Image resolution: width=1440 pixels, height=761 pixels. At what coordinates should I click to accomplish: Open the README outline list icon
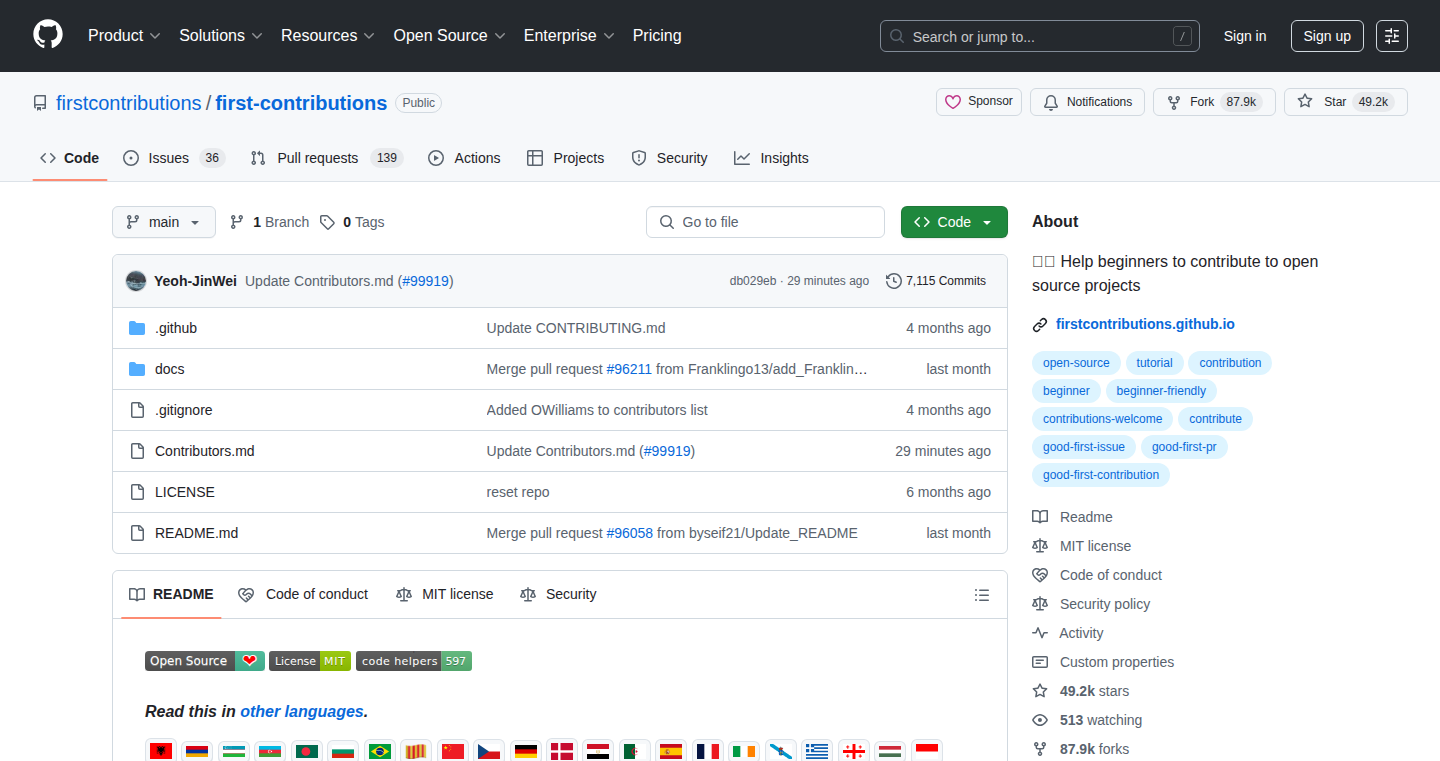(982, 595)
